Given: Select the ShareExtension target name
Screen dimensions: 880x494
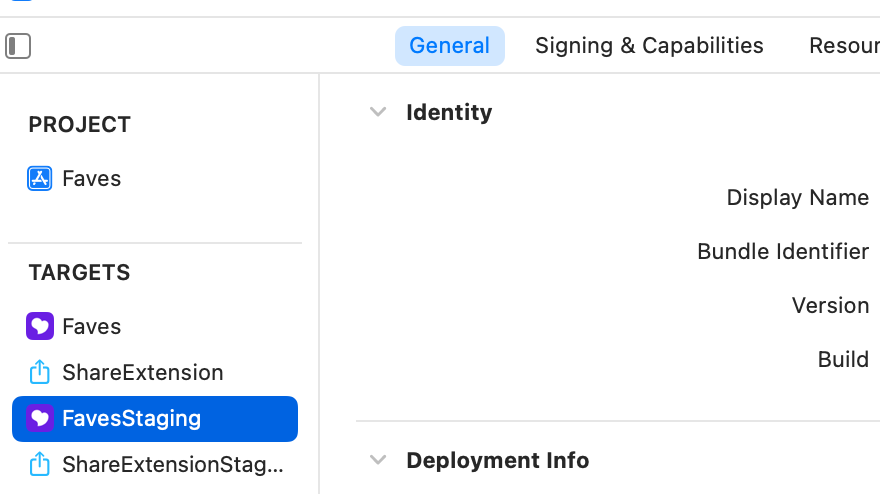Looking at the screenshot, I should coord(142,373).
